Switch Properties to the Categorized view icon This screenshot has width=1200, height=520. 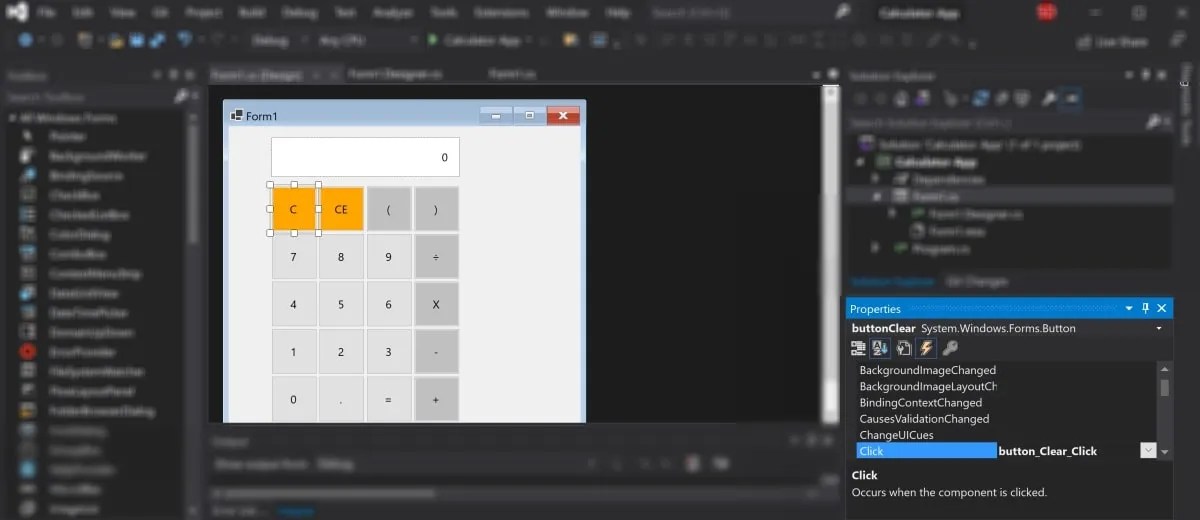(x=858, y=348)
